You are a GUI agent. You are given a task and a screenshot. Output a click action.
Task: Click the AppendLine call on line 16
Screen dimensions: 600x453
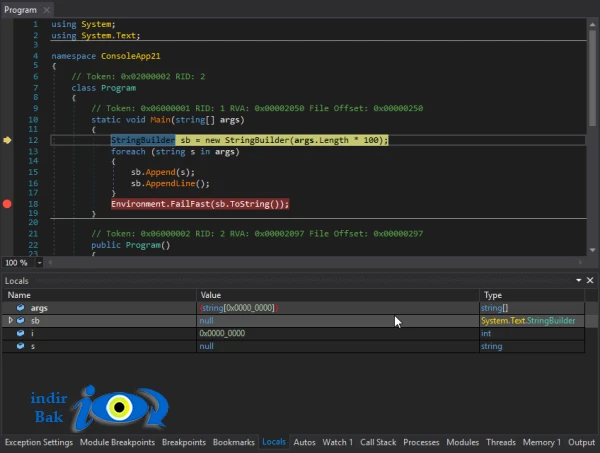[x=170, y=184]
